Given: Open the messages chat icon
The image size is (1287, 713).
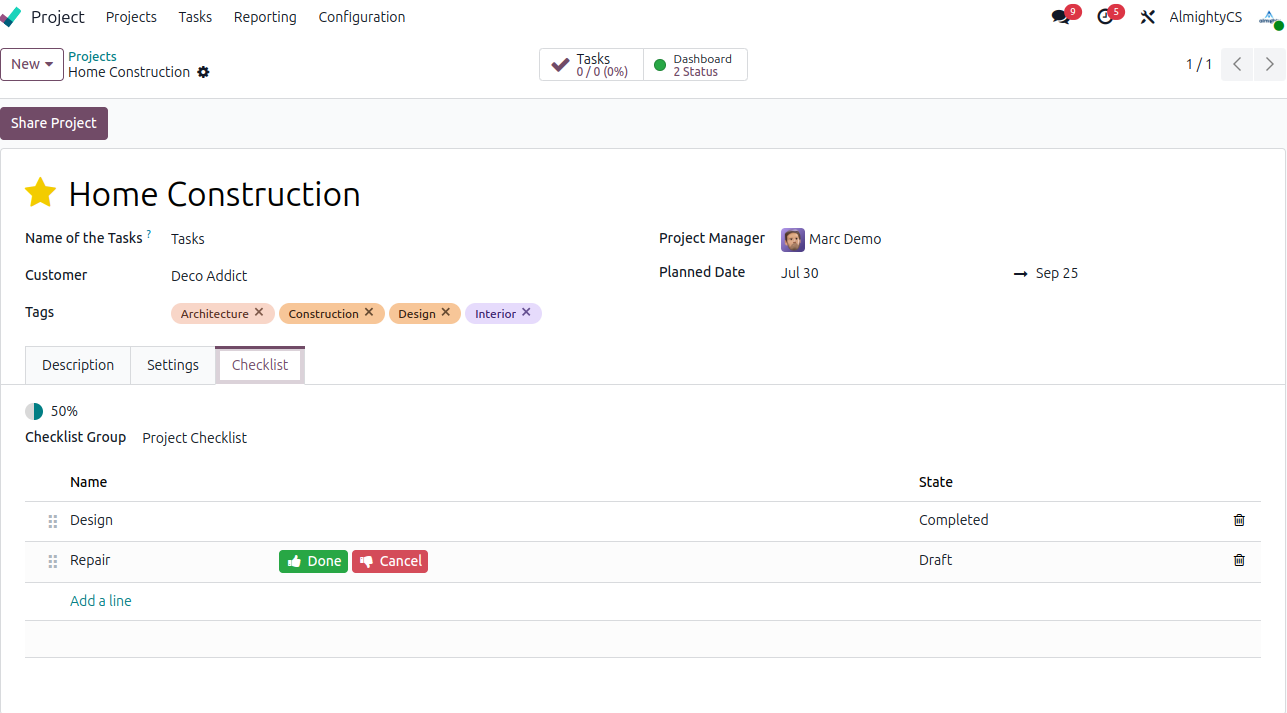Looking at the screenshot, I should point(1060,17).
